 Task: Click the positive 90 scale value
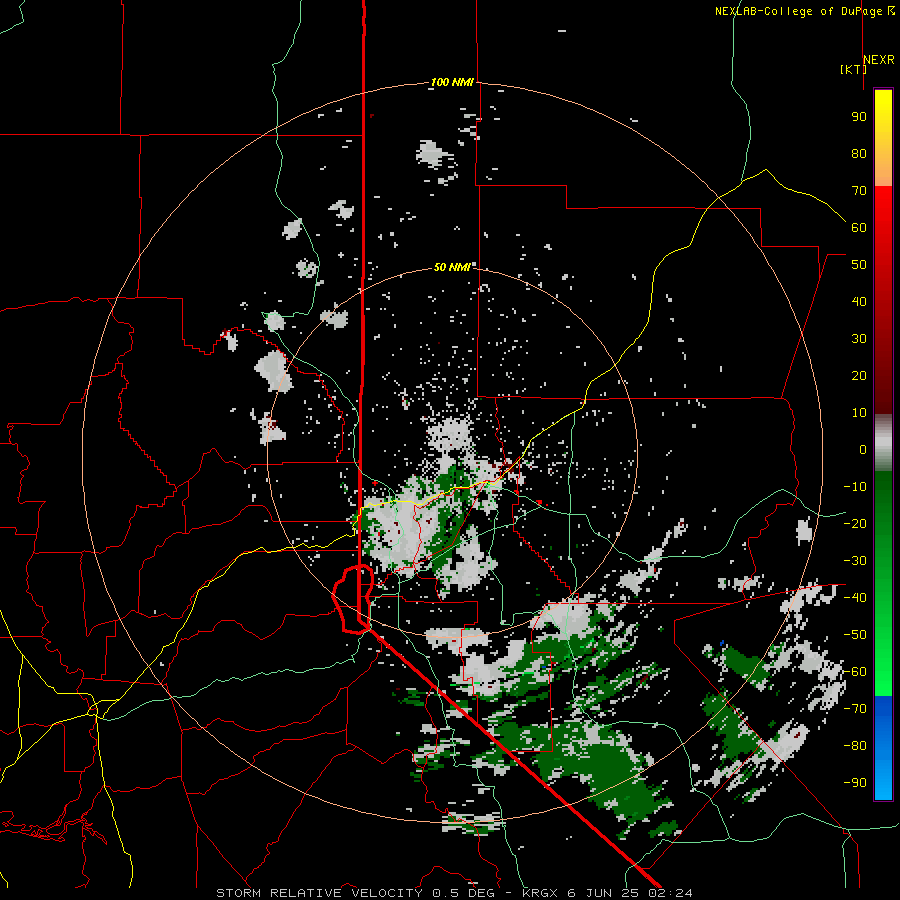click(859, 117)
